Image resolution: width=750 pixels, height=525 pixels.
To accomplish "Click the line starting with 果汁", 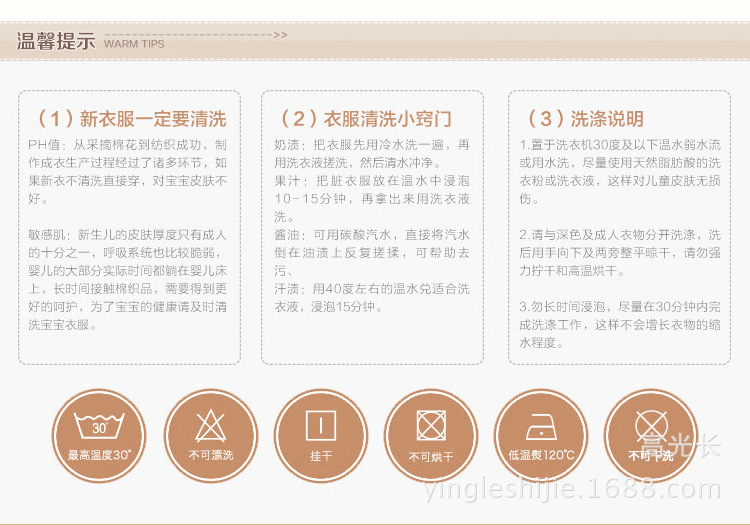I will [x=372, y=181].
